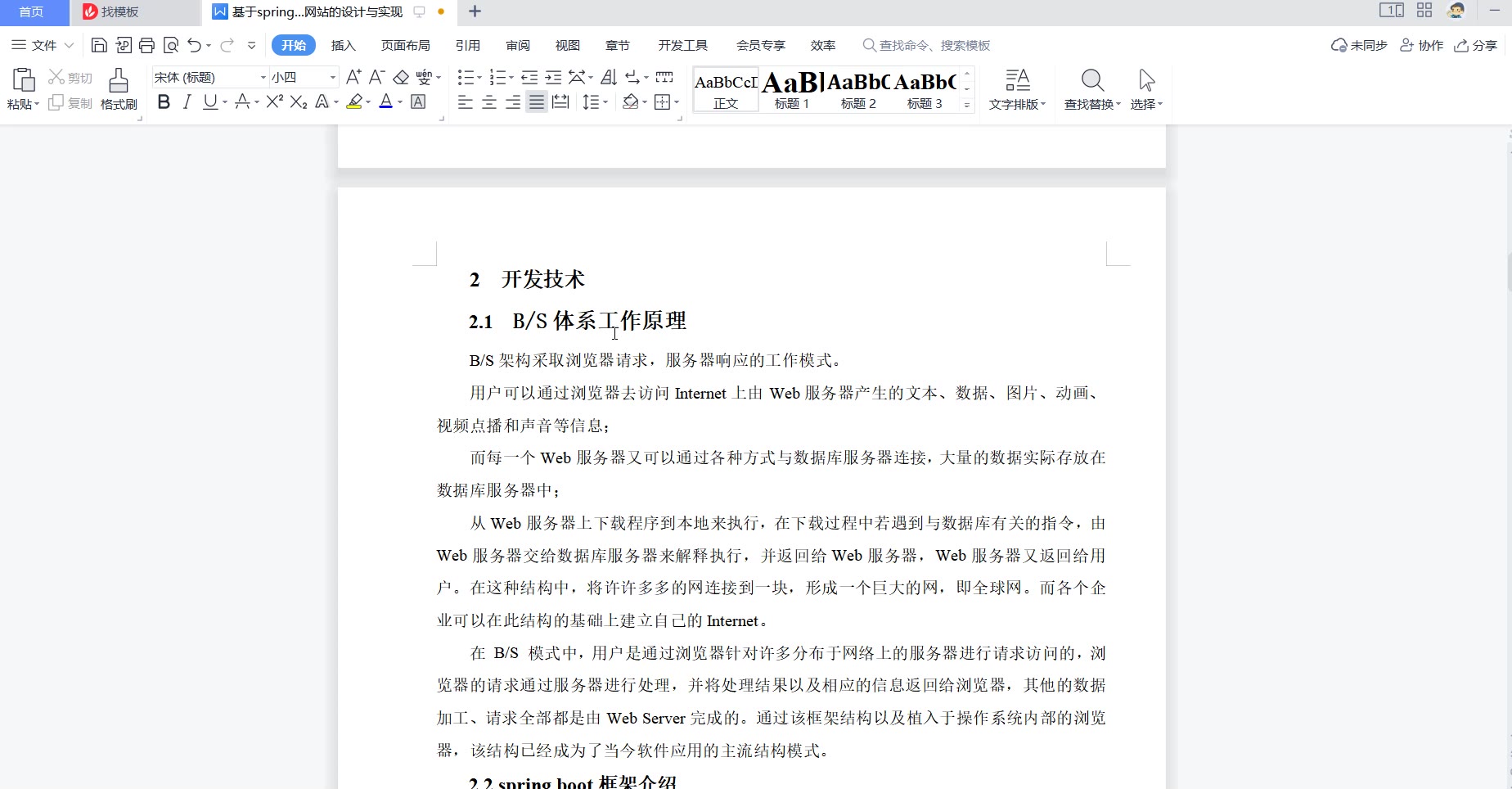1512x789 pixels.
Task: Toggle italic formatting
Action: pyautogui.click(x=187, y=101)
